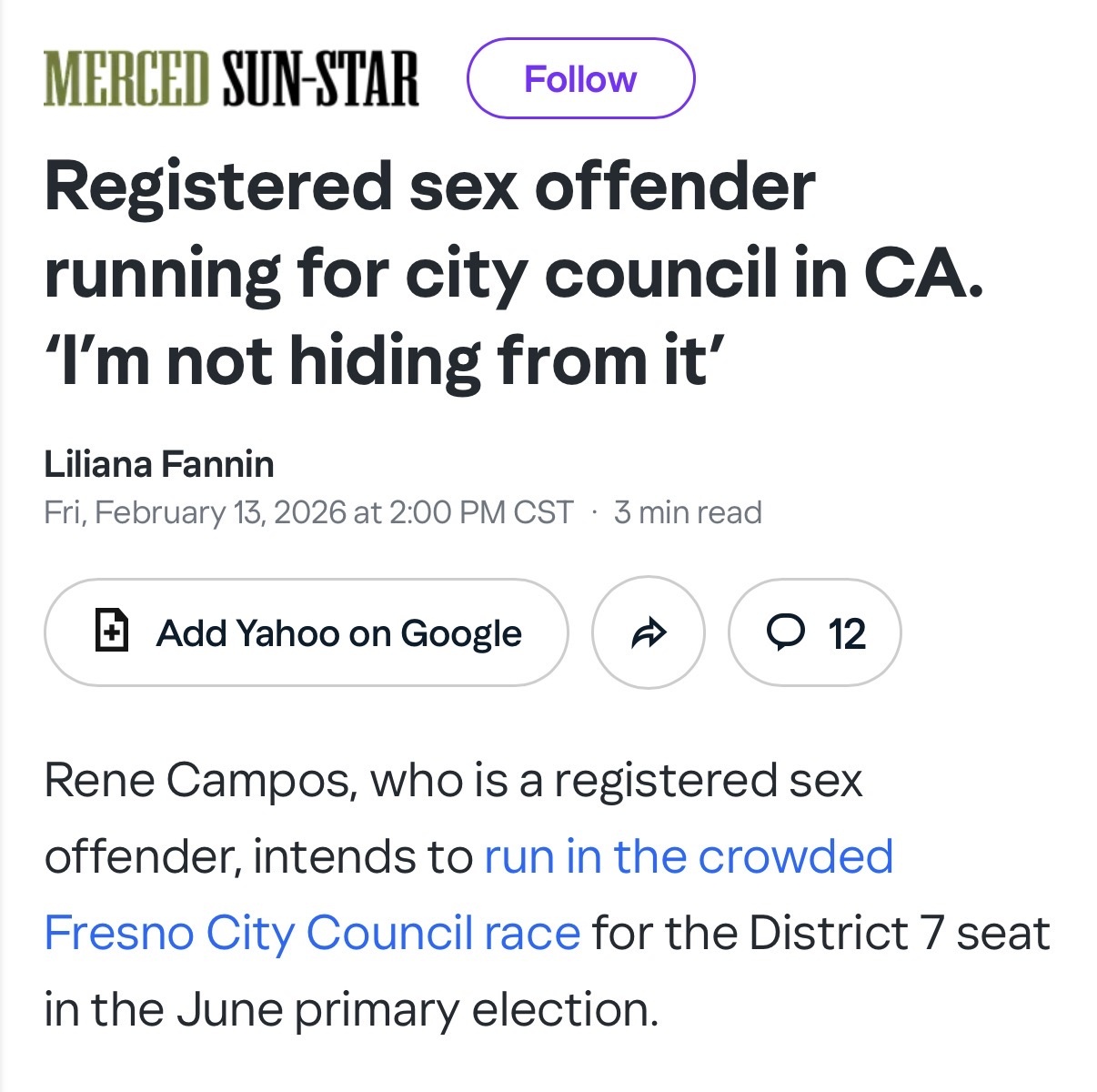This screenshot has height=1092, width=1097.
Task: Click the "3 min read" label
Action: [x=688, y=512]
